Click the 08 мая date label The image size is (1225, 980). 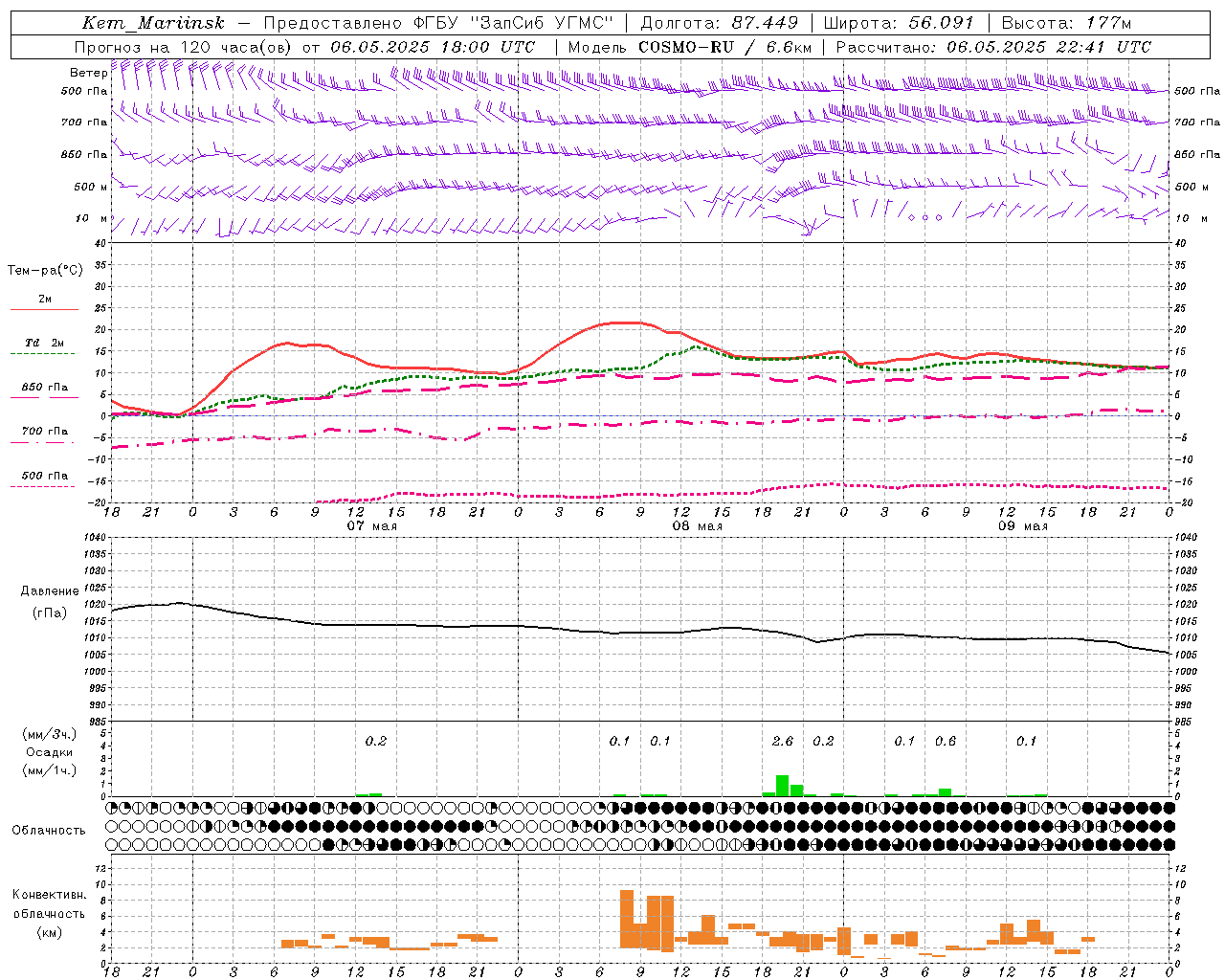pyautogui.click(x=697, y=526)
